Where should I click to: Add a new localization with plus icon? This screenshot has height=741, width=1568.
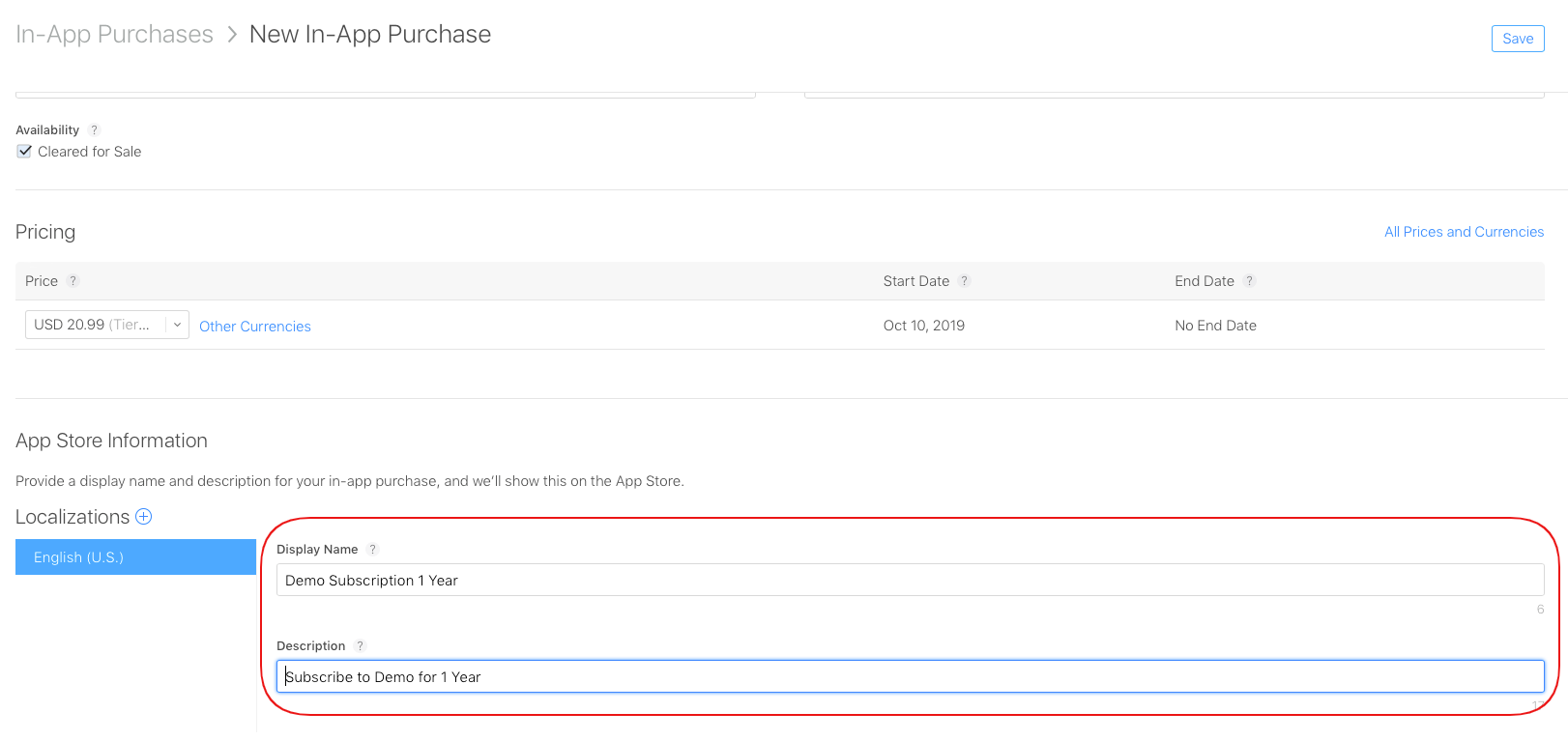pos(144,517)
